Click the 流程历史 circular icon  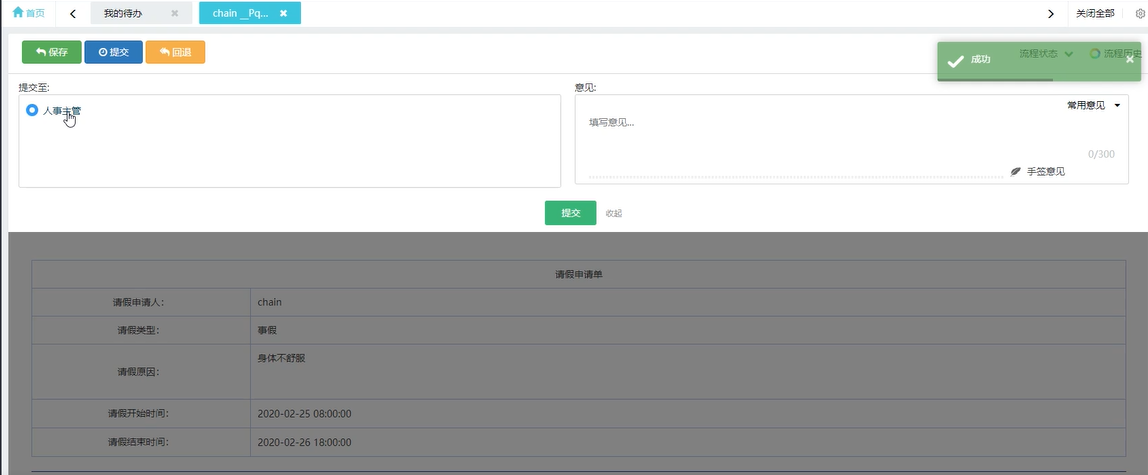coord(1095,54)
